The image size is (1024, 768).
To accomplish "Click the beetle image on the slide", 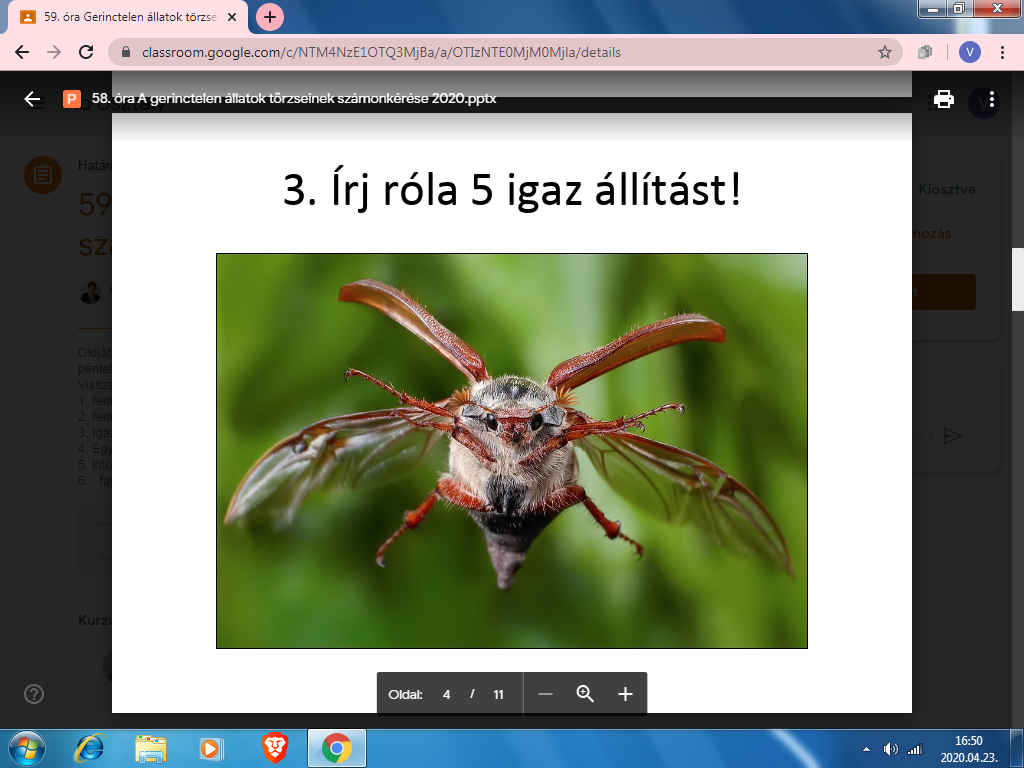I will [x=511, y=450].
